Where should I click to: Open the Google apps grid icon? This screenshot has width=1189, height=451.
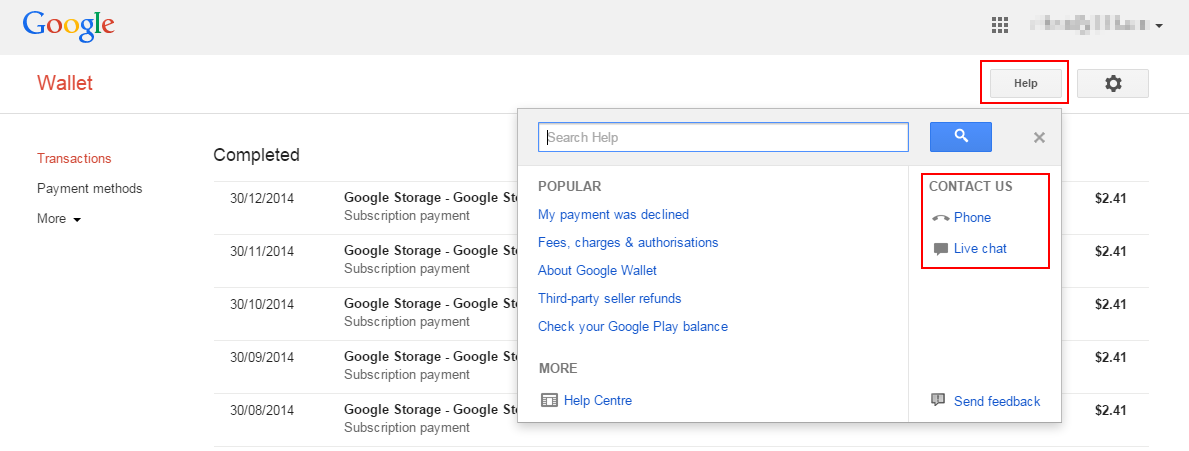click(x=999, y=25)
